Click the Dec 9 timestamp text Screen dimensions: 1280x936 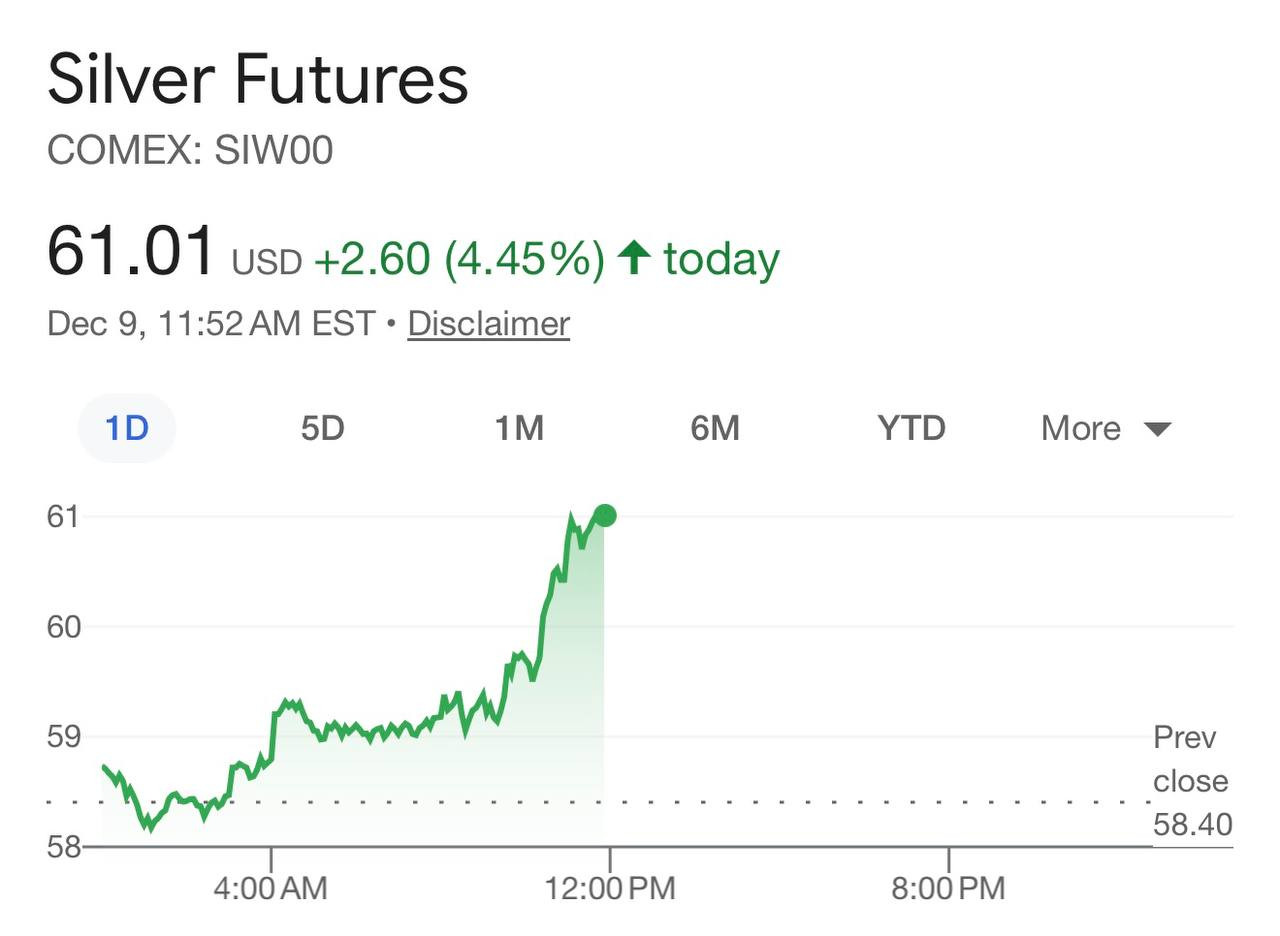[210, 324]
